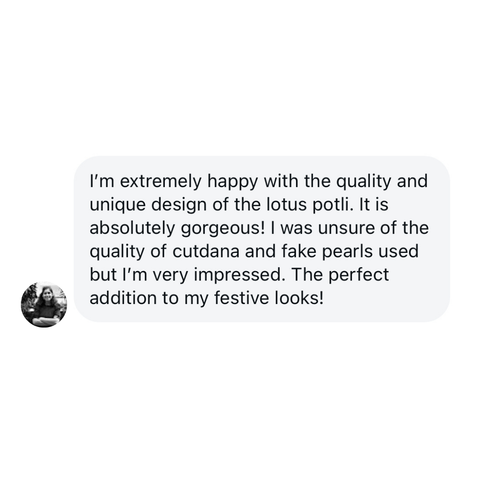Click the word "happy" in the message
Image resolution: width=480 pixels, height=480 pixels.
click(233, 183)
